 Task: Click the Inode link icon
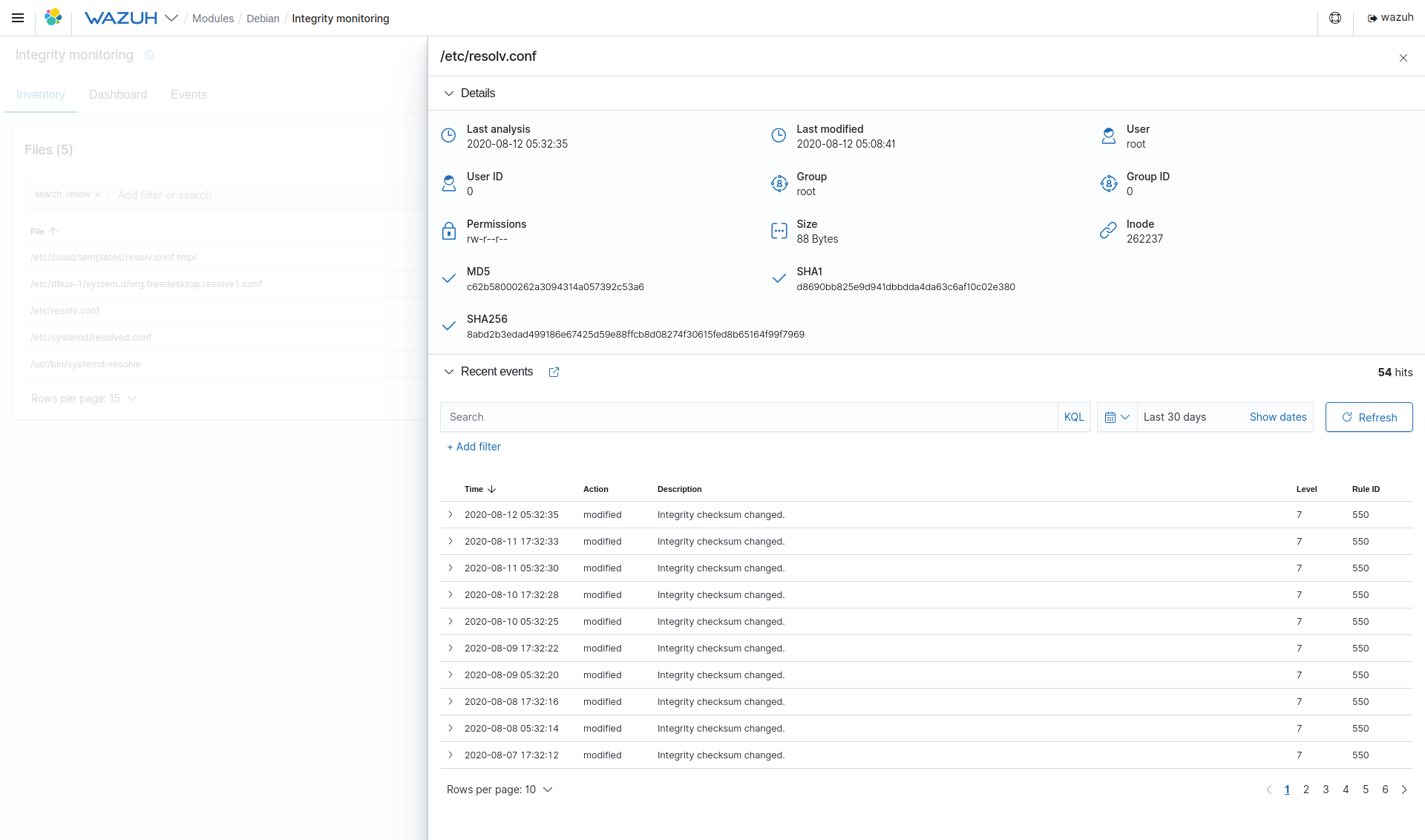coord(1109,231)
